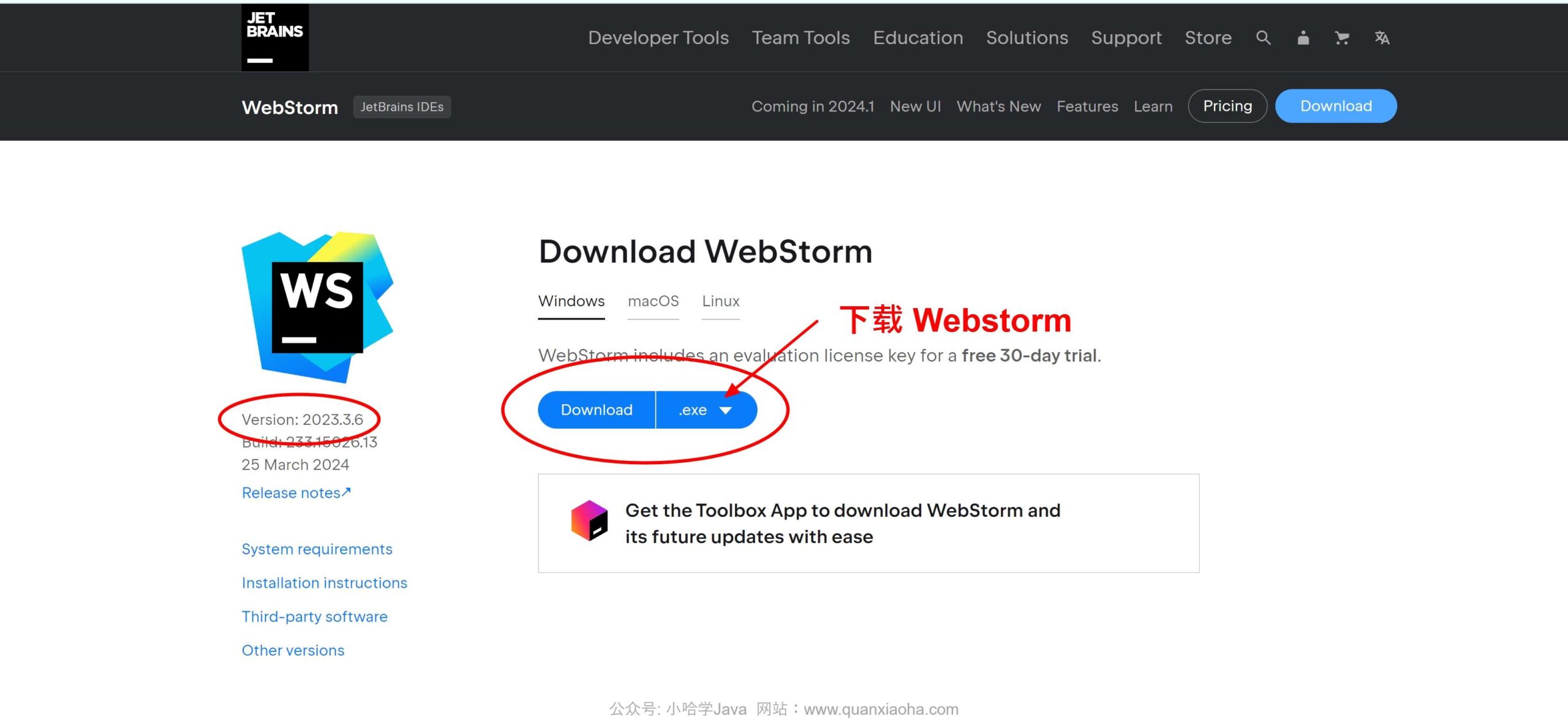Click the JetBrains logo icon

[275, 37]
